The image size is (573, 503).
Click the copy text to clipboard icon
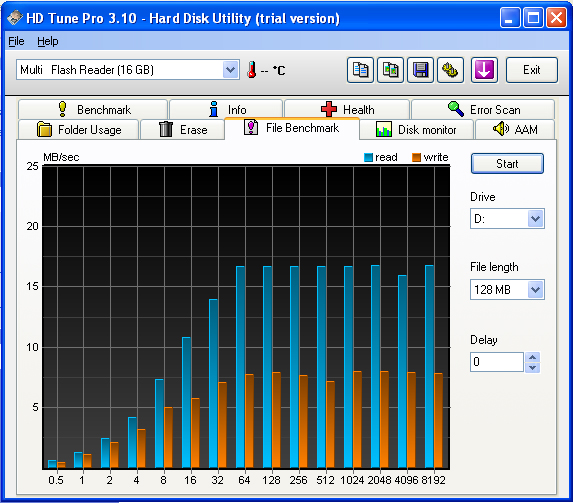[x=360, y=70]
